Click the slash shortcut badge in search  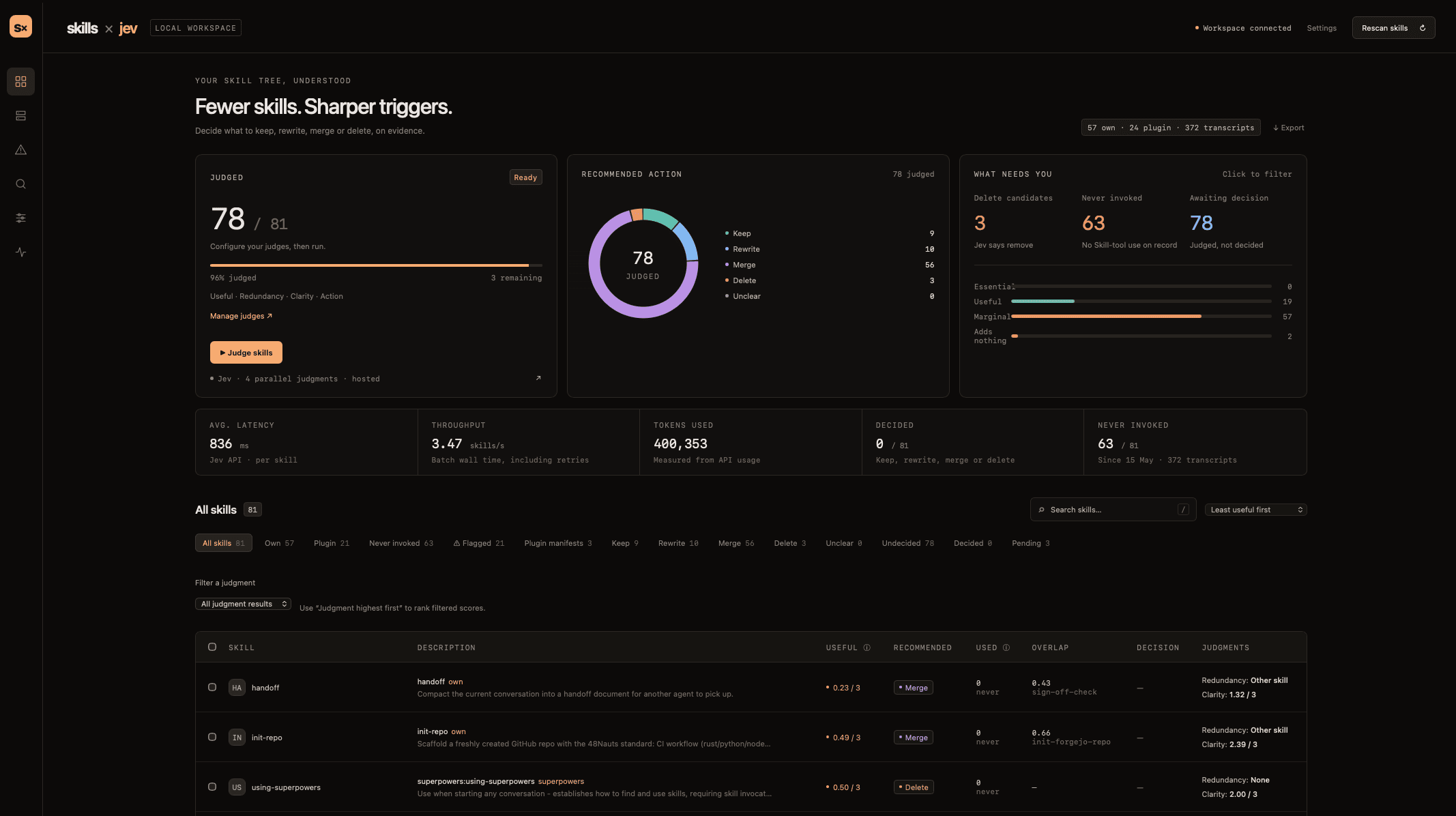point(1183,510)
